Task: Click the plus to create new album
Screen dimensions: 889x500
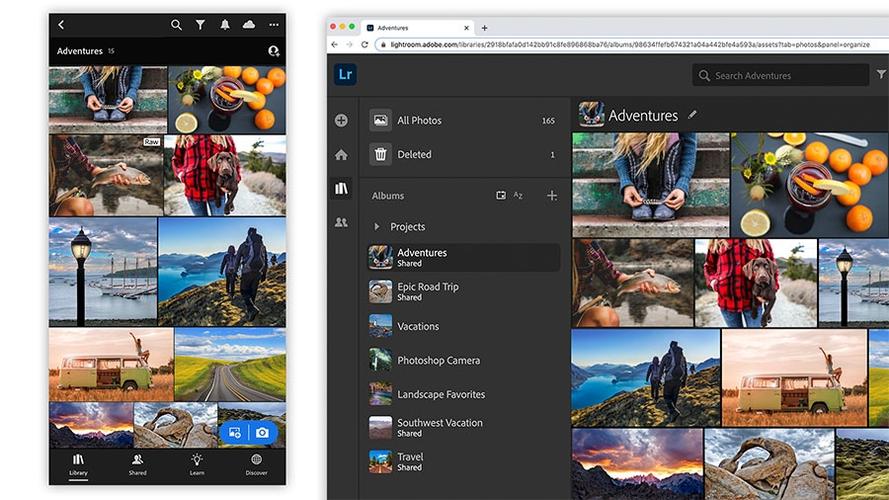Action: [552, 196]
